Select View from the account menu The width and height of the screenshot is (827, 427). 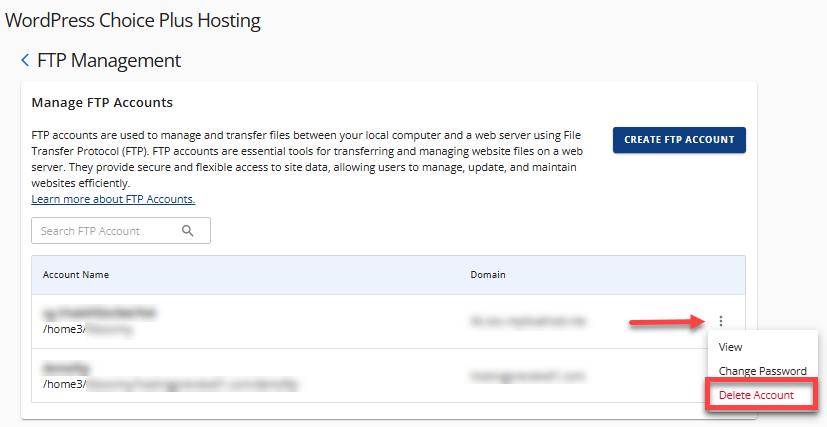(731, 347)
